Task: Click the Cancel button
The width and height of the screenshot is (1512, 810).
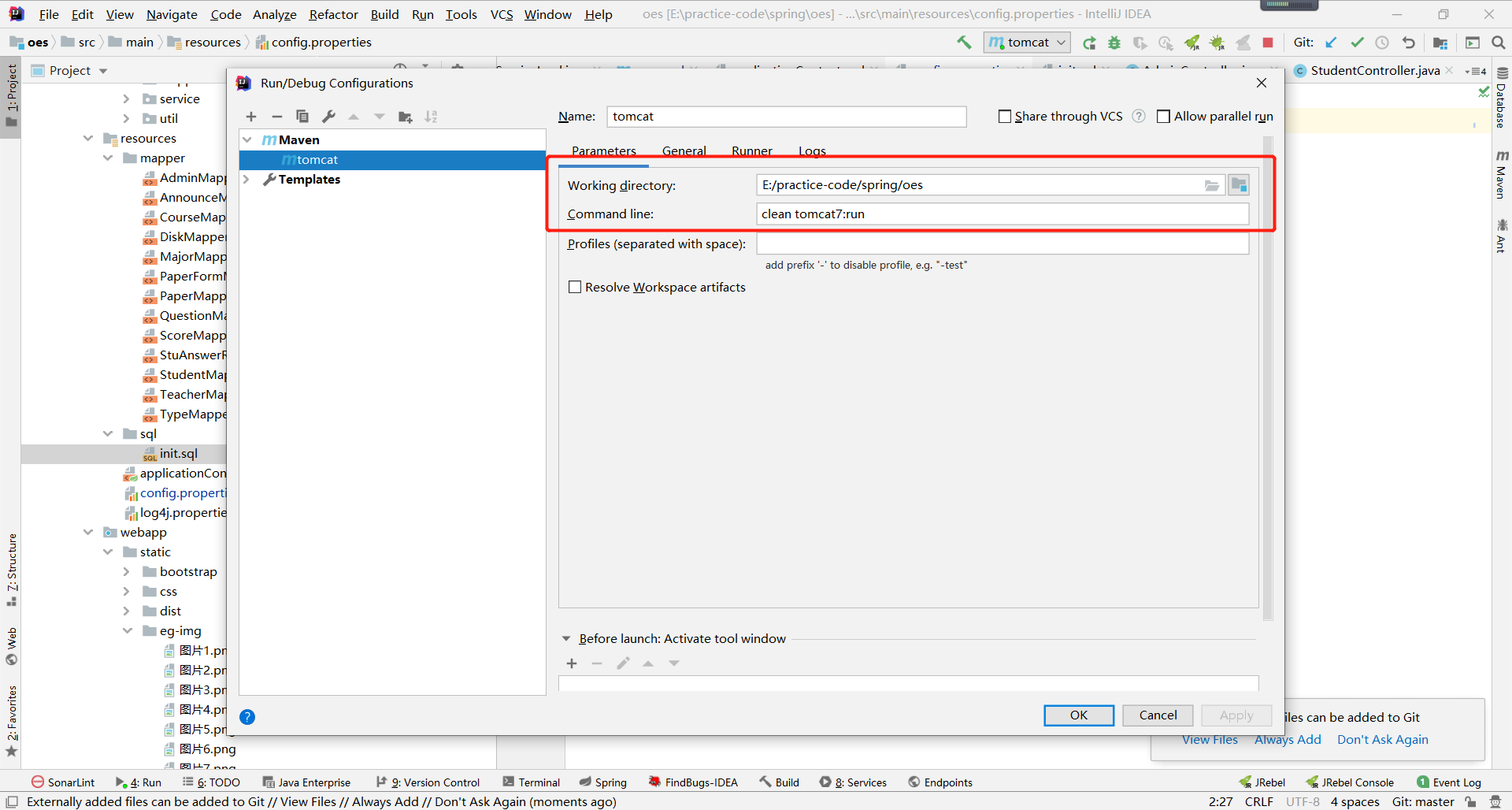Action: (1158, 715)
